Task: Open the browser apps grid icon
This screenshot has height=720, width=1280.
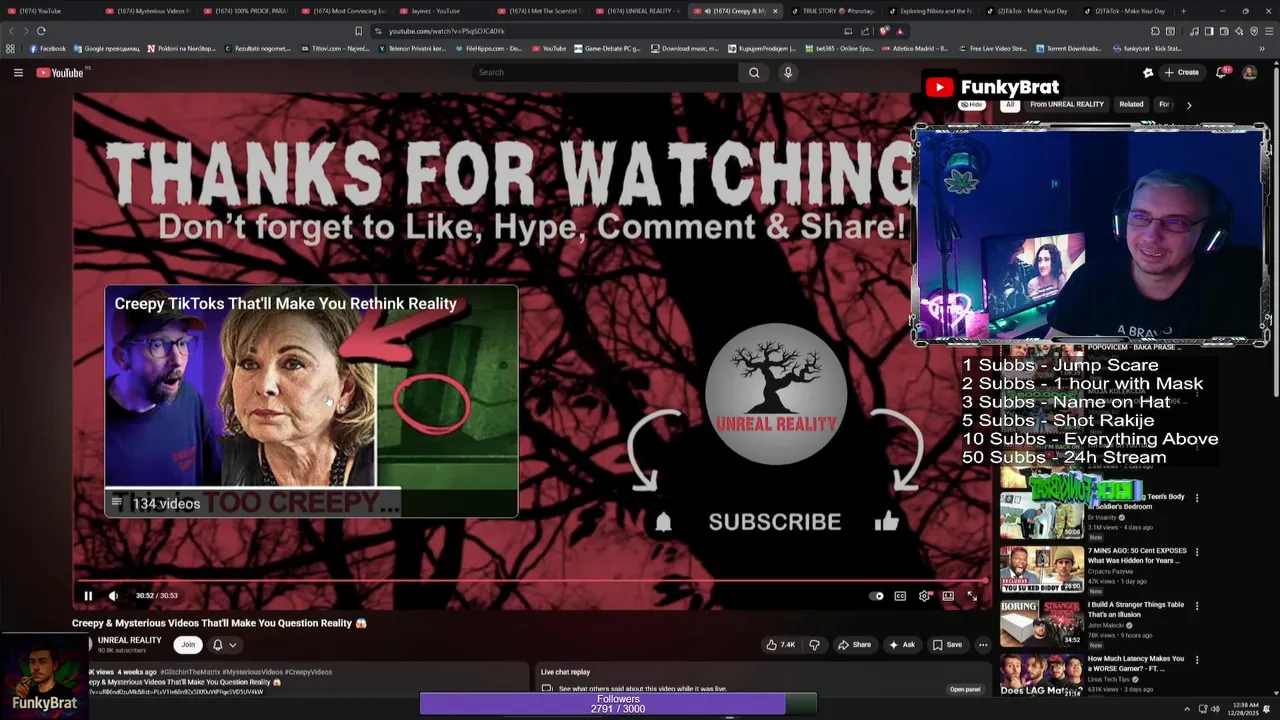Action: (10, 48)
